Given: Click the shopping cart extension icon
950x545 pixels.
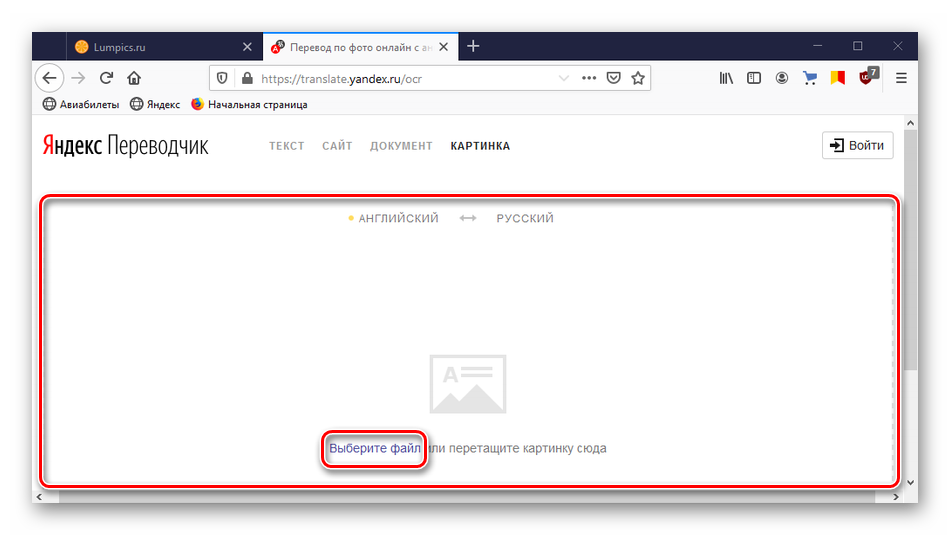Looking at the screenshot, I should (x=810, y=78).
